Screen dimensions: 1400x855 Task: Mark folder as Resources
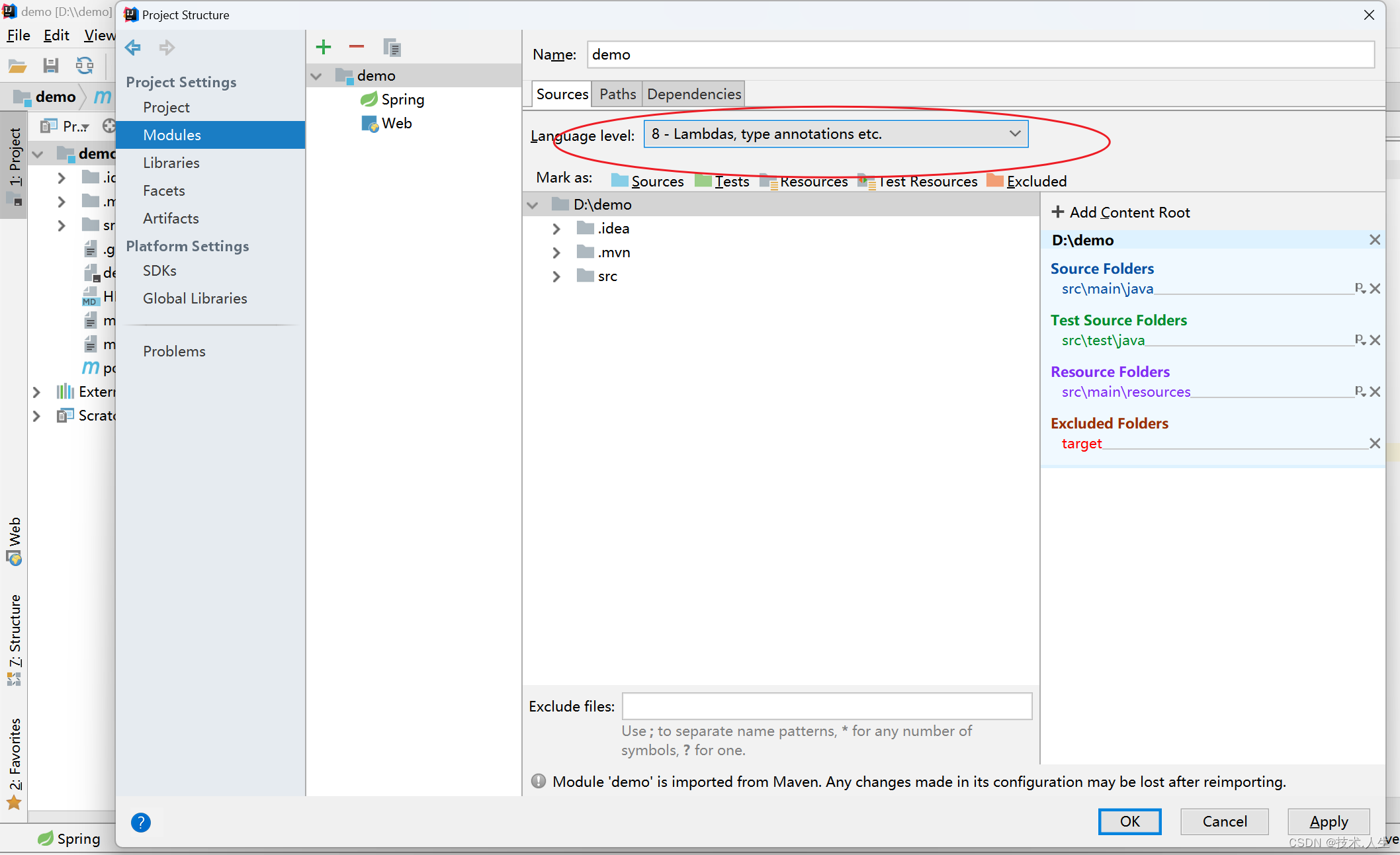point(803,181)
